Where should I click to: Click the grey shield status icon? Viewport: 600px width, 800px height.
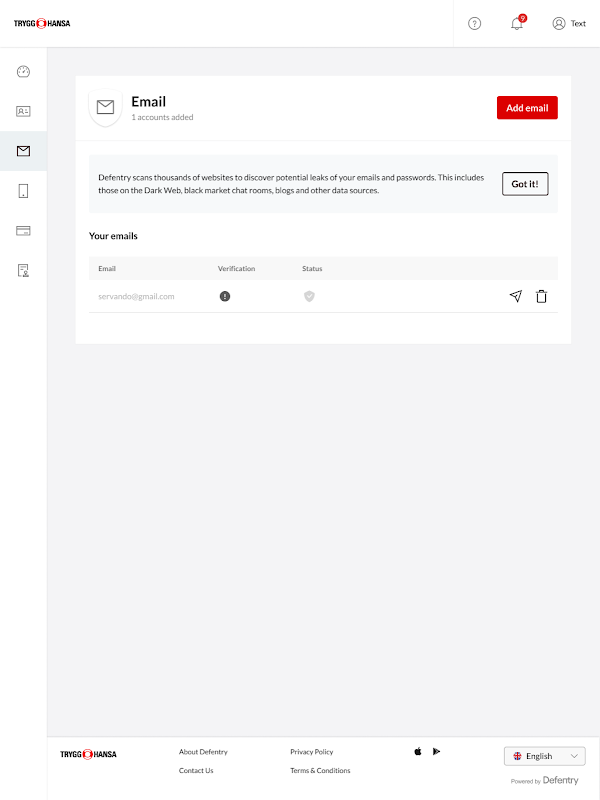(x=309, y=296)
